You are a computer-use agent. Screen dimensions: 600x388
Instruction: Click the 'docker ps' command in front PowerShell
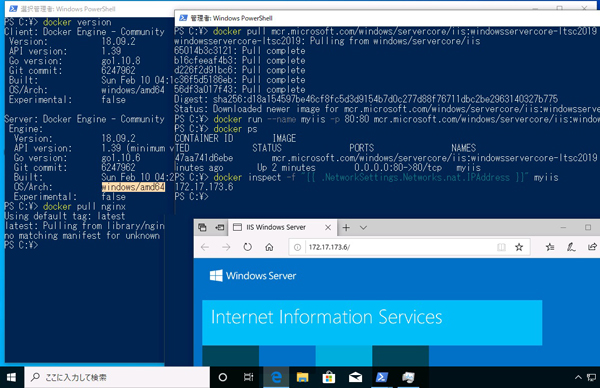pos(235,129)
